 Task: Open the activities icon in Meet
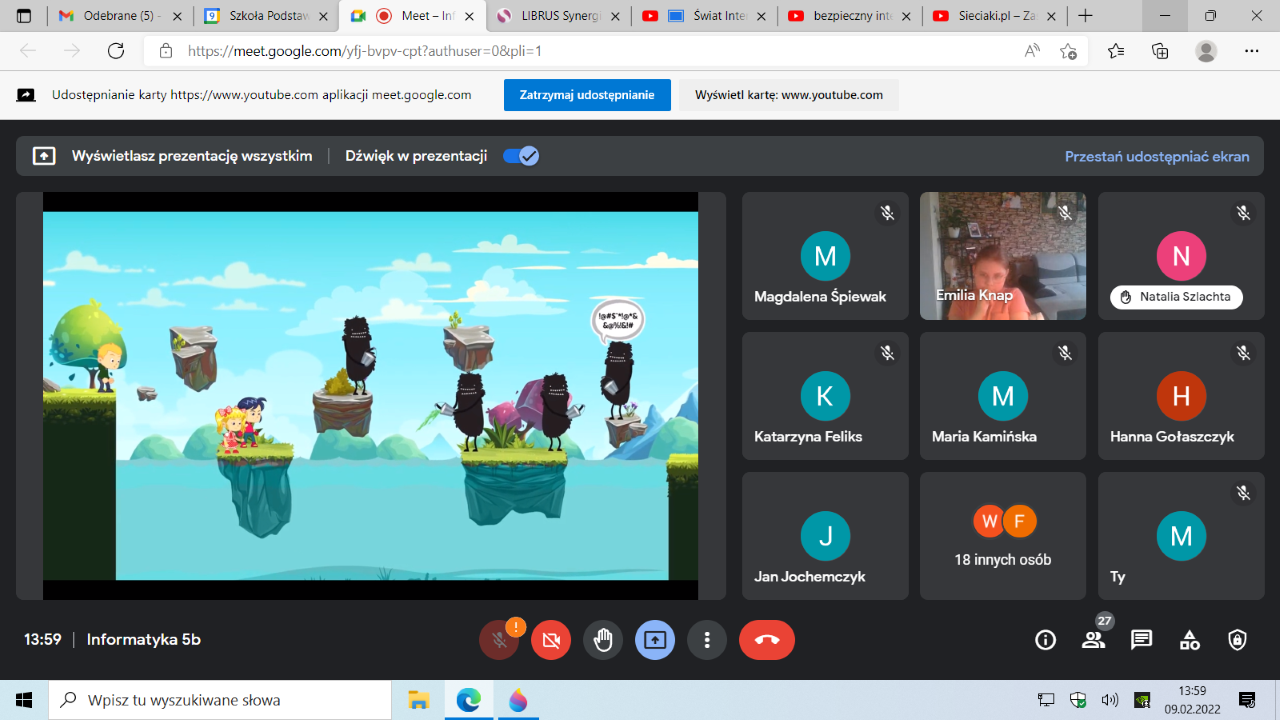pyautogui.click(x=1190, y=640)
